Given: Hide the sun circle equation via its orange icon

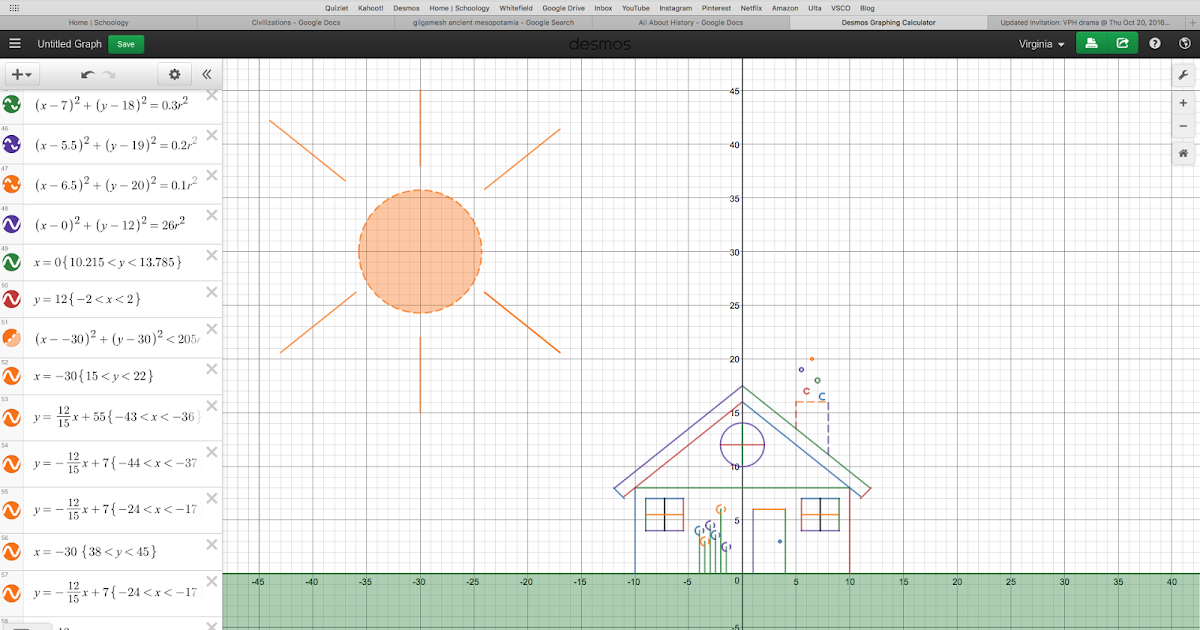Looking at the screenshot, I should (x=10, y=338).
